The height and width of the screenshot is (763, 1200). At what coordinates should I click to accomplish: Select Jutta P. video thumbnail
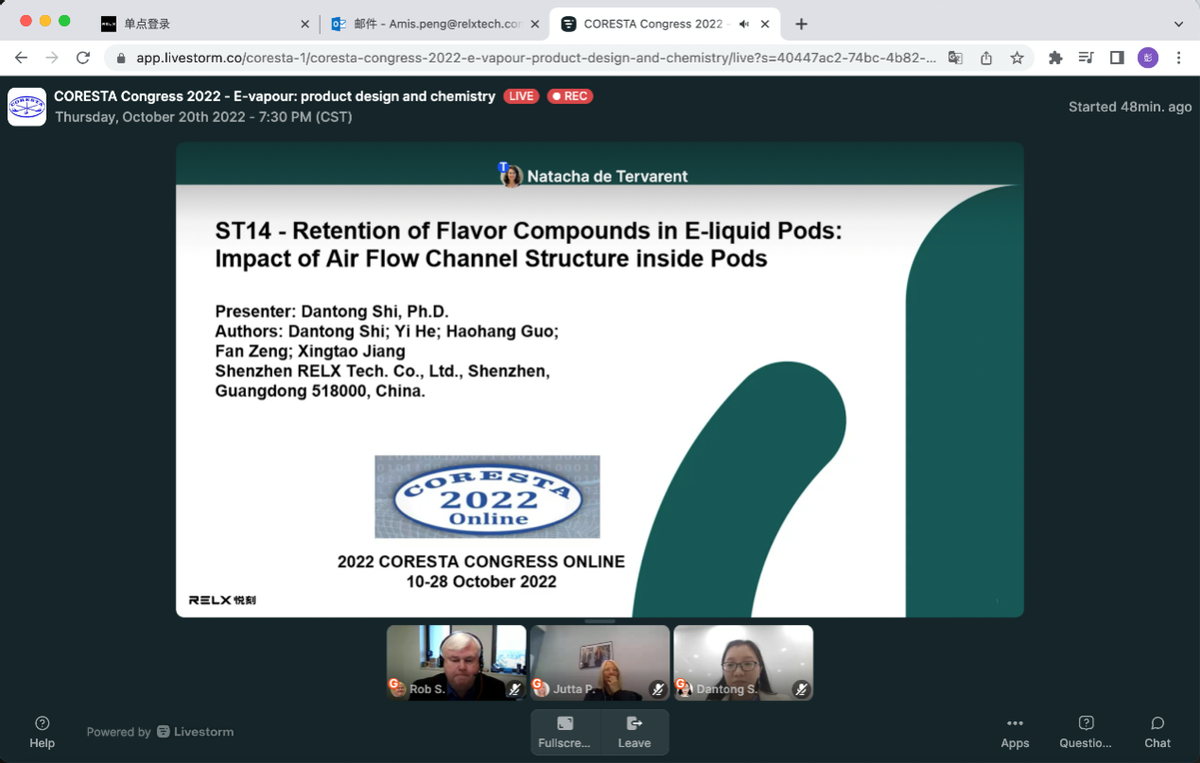[x=600, y=662]
